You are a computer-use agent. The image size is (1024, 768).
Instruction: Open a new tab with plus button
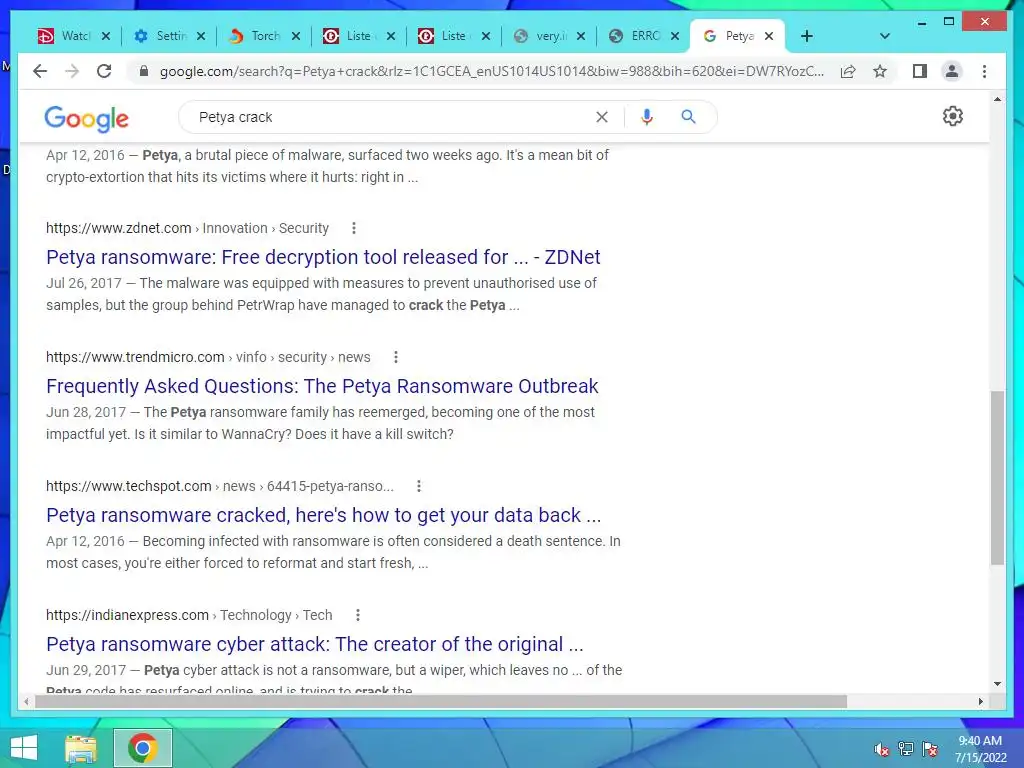coord(807,36)
